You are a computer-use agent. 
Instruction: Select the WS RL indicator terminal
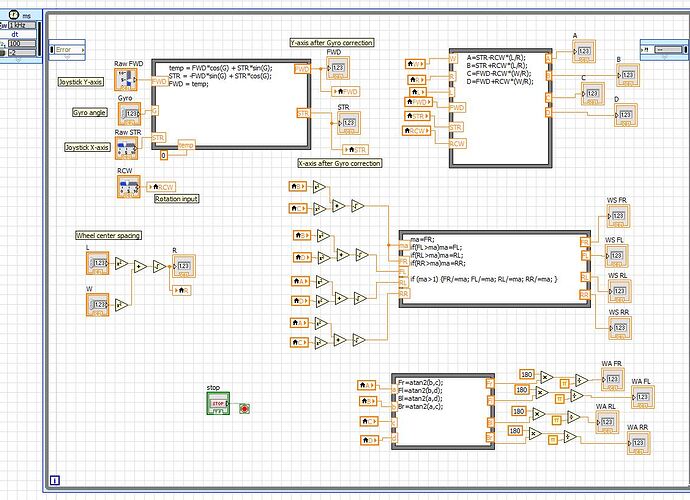click(620, 291)
